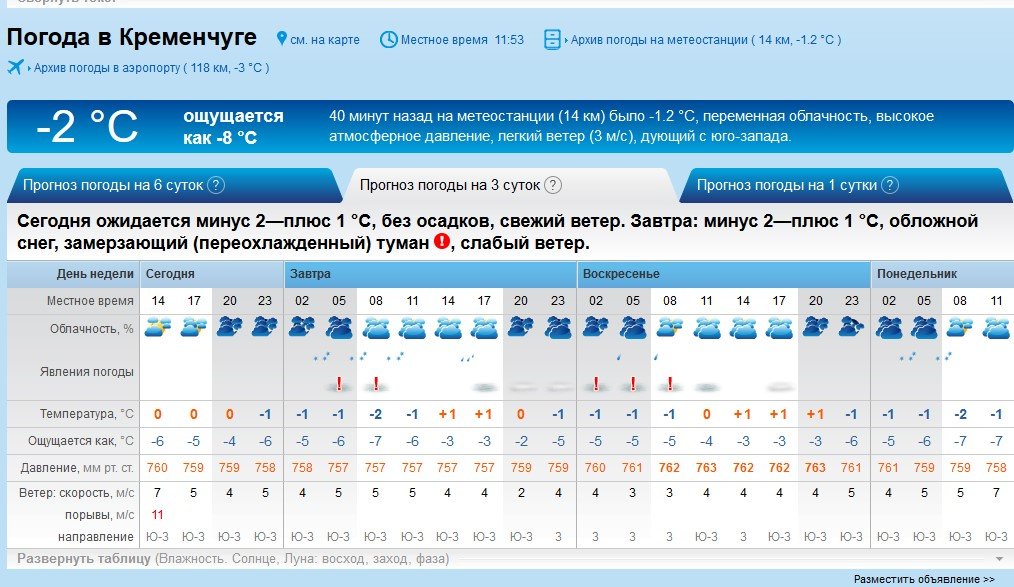Switch to "Прогноз погоды на 6 суток" tab
1014x587 pixels.
[113, 185]
